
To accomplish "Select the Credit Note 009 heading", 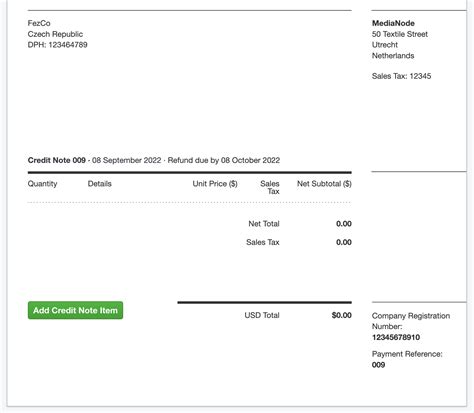I will point(57,160).
